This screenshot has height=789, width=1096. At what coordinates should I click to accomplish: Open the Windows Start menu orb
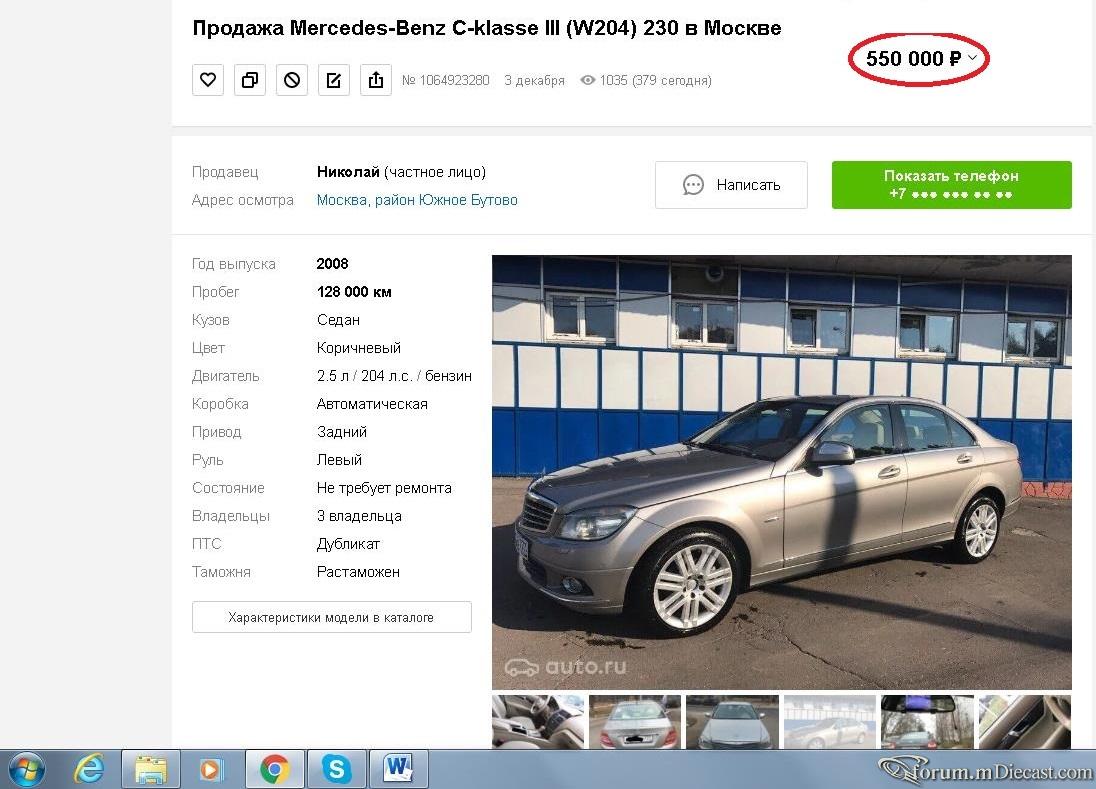(25, 769)
